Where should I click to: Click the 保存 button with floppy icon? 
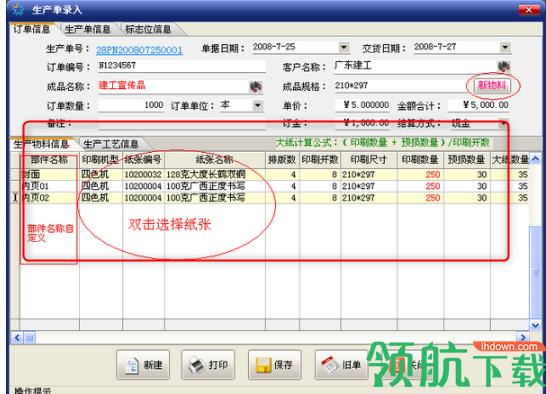(275, 365)
